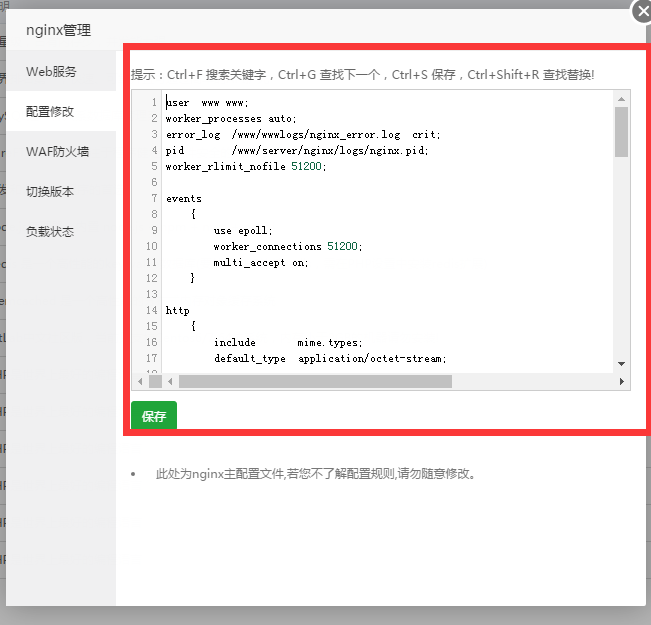This screenshot has height=625, width=651.
Task: Click the nginx主配置文件 warning note
Action: (x=316, y=473)
